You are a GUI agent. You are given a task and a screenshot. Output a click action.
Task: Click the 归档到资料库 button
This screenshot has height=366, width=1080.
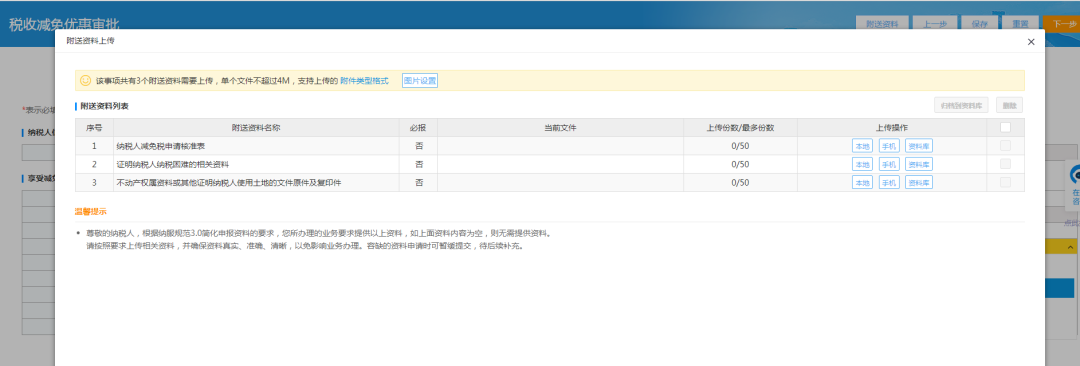962,105
